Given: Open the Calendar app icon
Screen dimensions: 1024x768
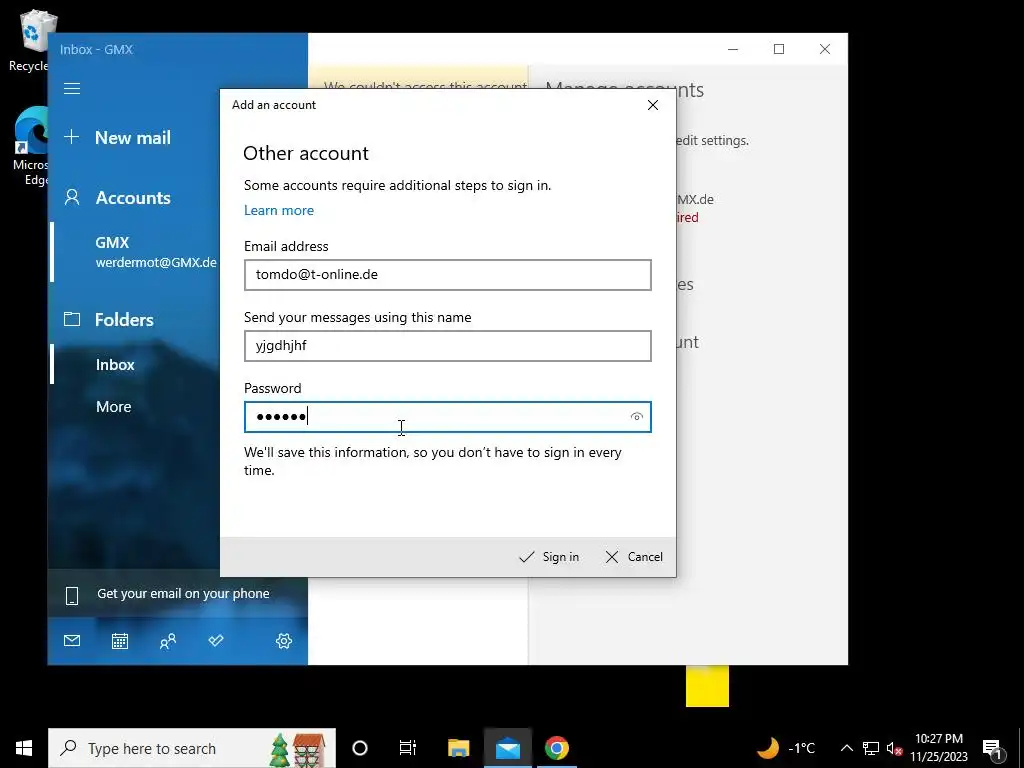Looking at the screenshot, I should coord(120,641).
